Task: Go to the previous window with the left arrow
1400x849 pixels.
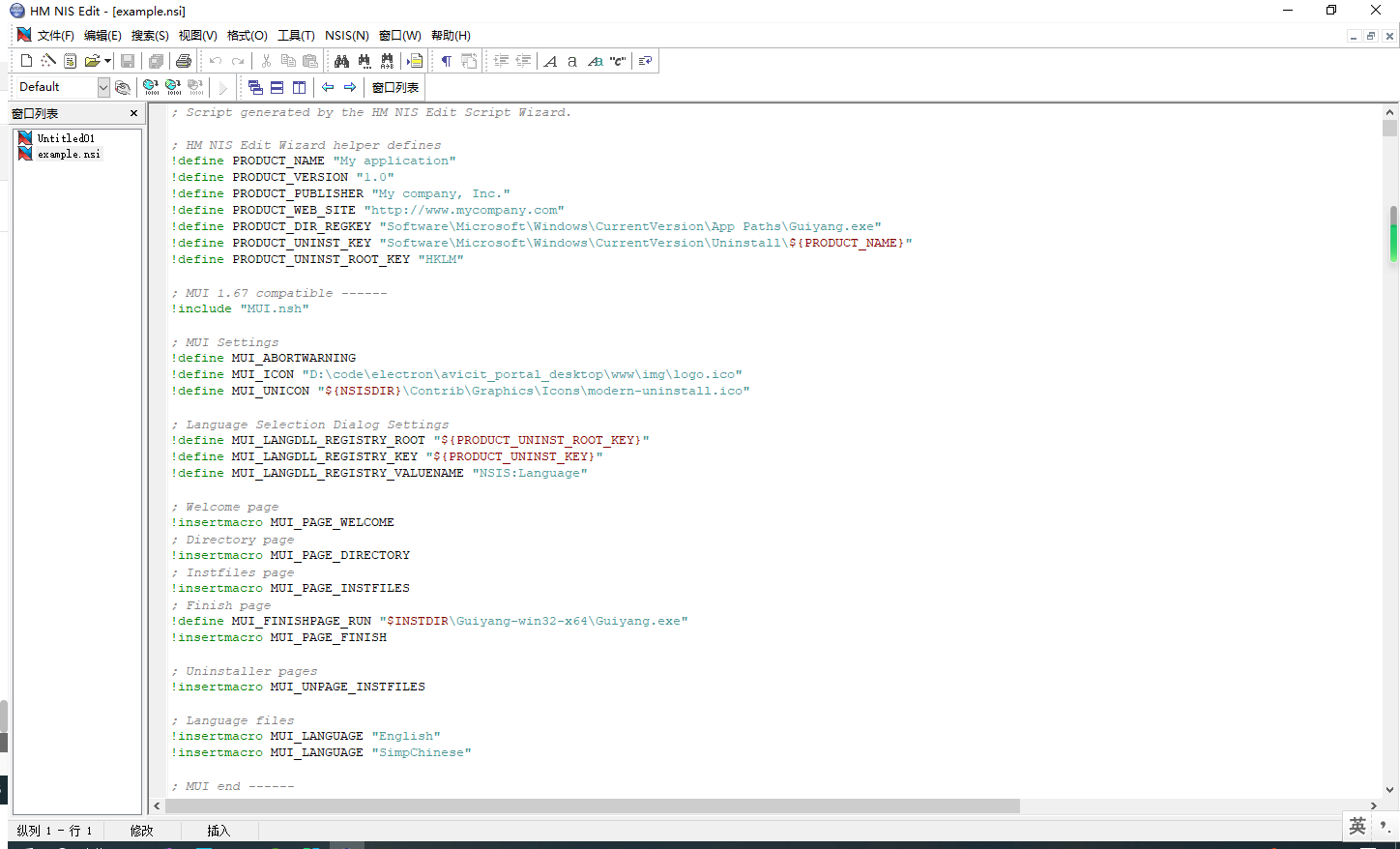Action: pos(328,87)
